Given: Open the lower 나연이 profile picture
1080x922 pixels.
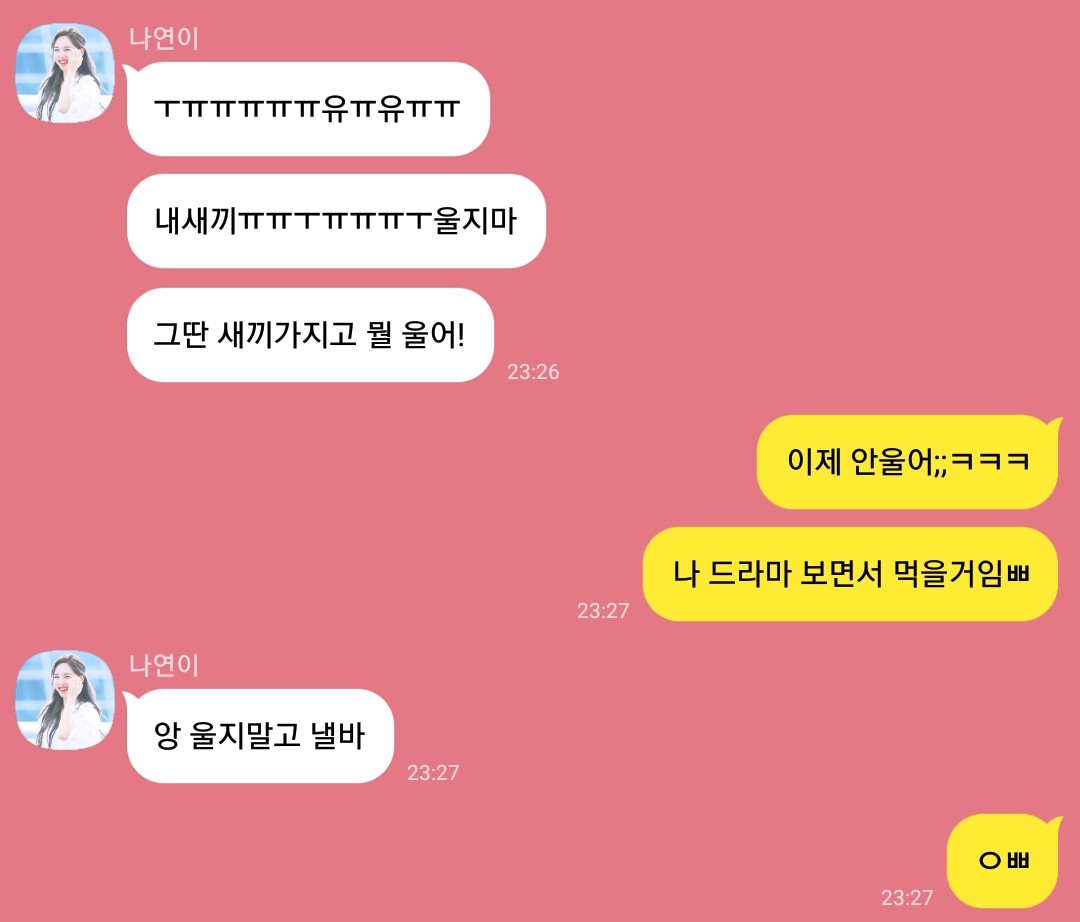Looking at the screenshot, I should [x=65, y=700].
